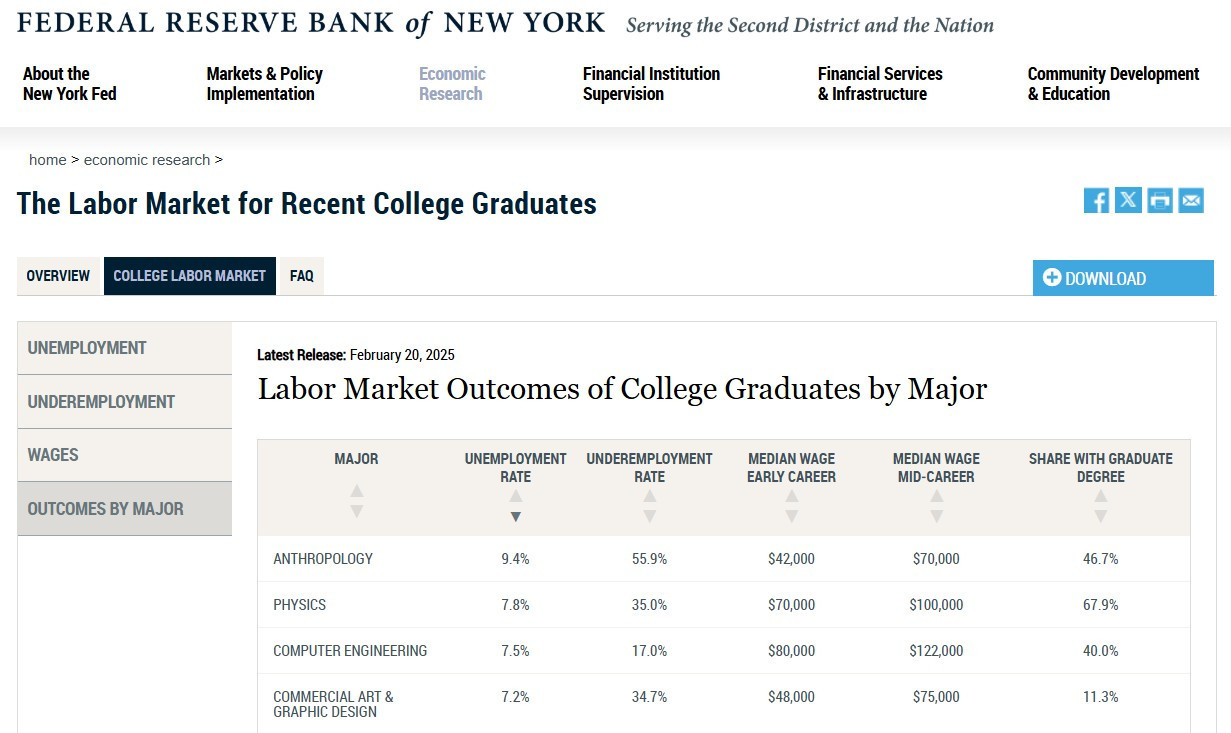This screenshot has height=733, width=1231.
Task: Share page via Facebook icon
Action: [x=1096, y=200]
